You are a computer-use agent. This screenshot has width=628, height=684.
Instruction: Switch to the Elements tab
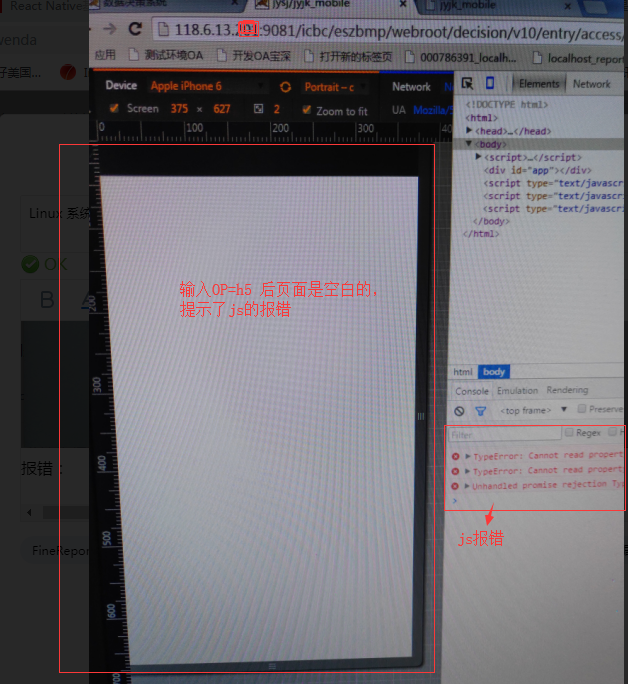click(539, 84)
